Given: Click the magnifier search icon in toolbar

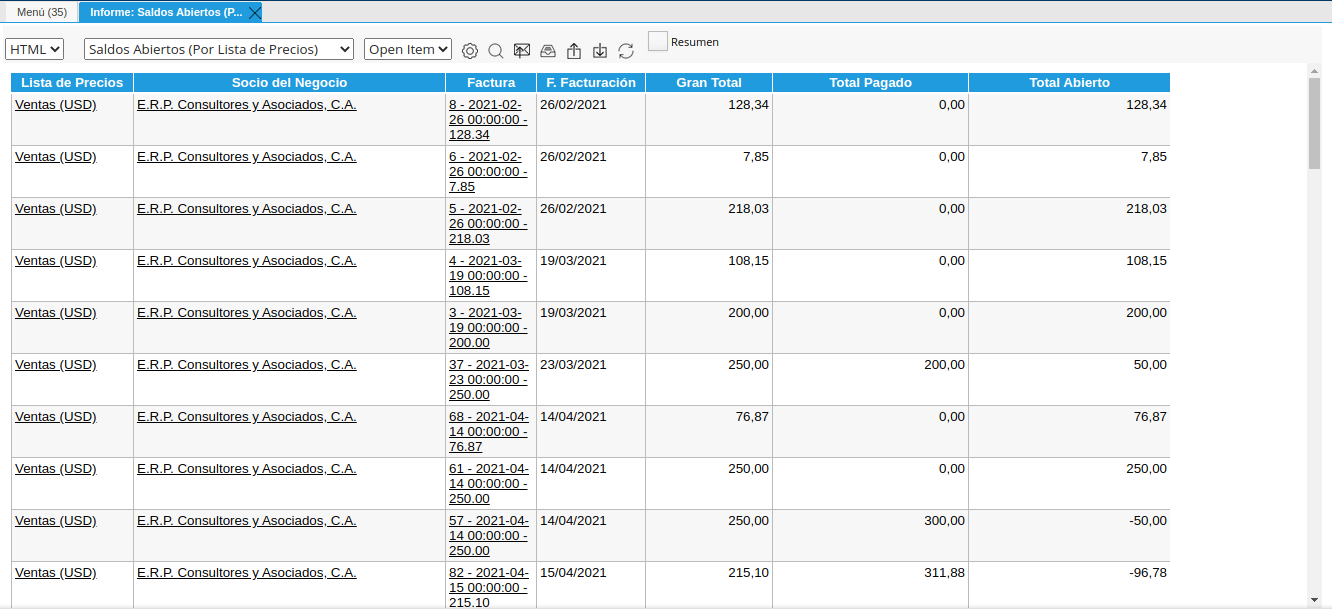Looking at the screenshot, I should pos(495,50).
